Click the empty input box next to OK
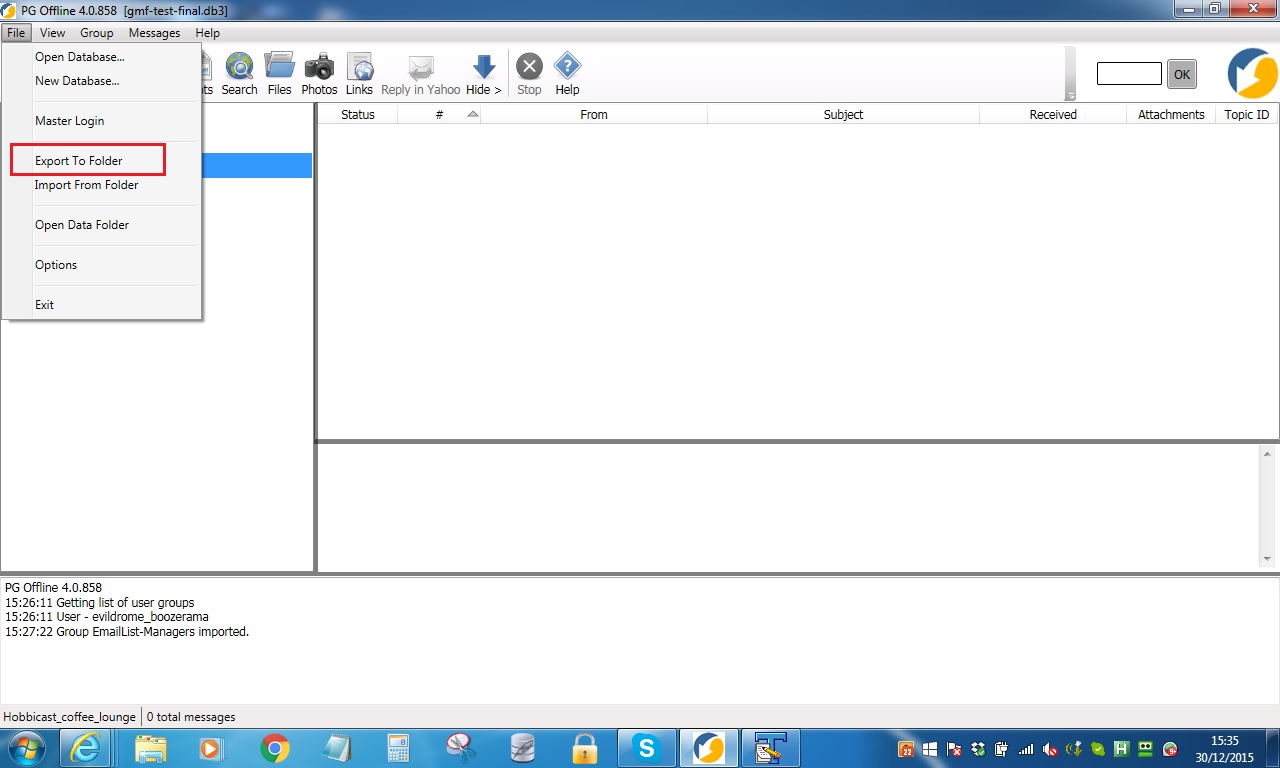 tap(1129, 73)
